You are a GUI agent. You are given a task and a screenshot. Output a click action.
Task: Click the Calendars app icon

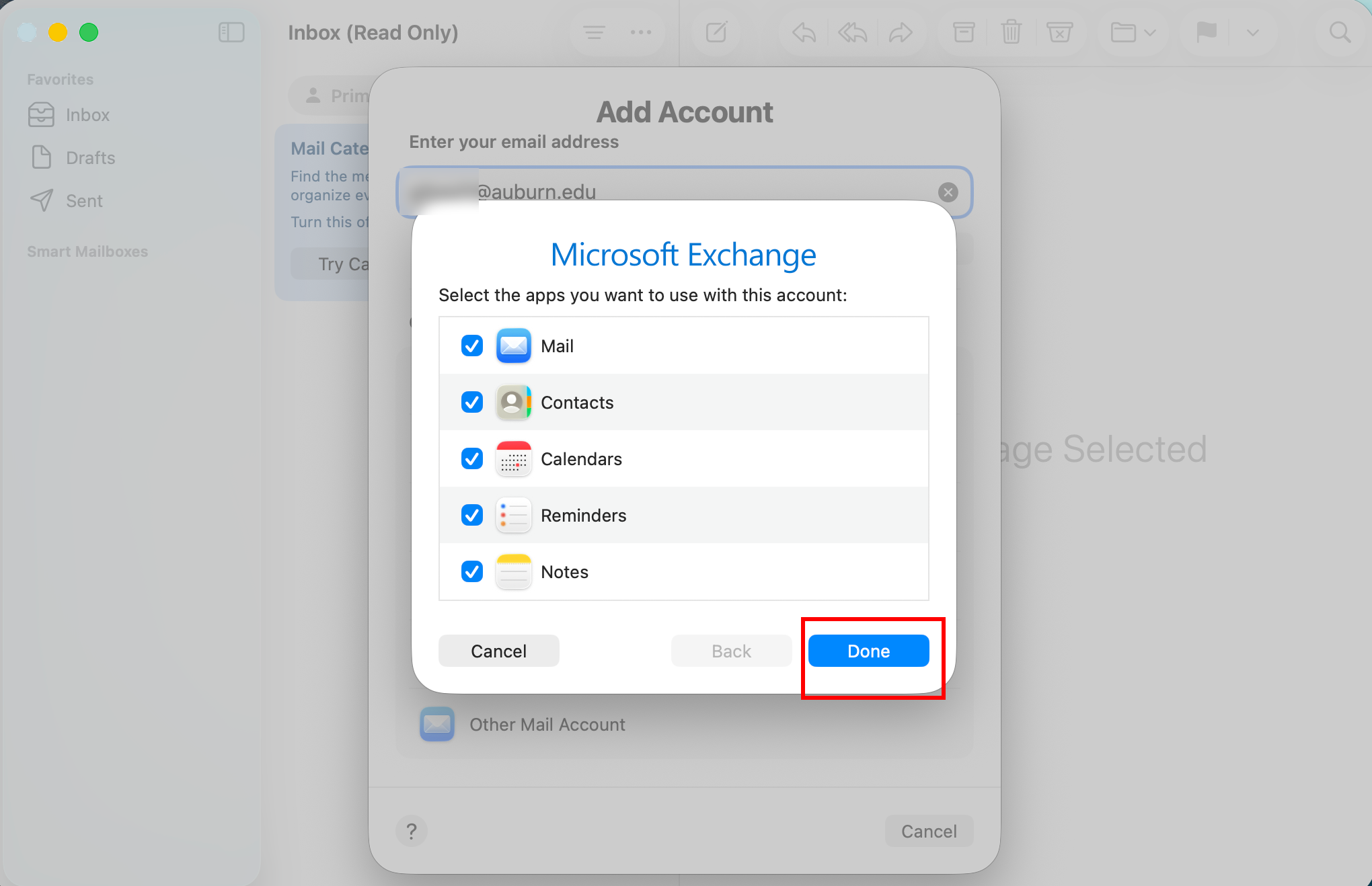click(514, 458)
